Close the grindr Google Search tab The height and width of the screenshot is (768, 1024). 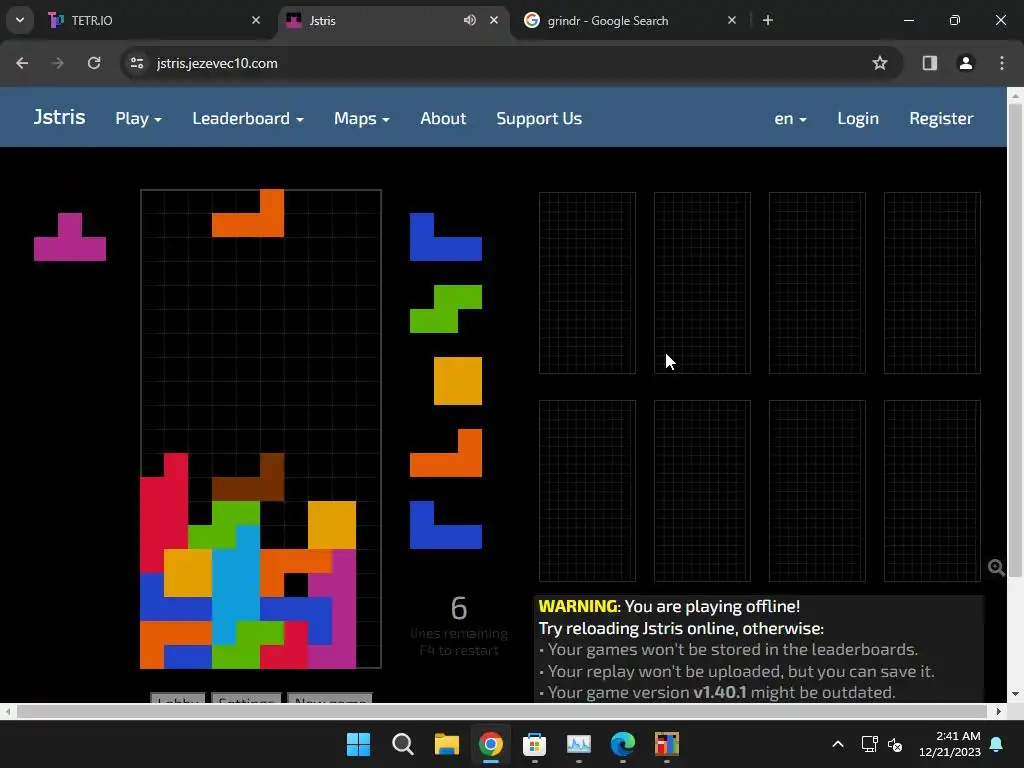pos(731,20)
